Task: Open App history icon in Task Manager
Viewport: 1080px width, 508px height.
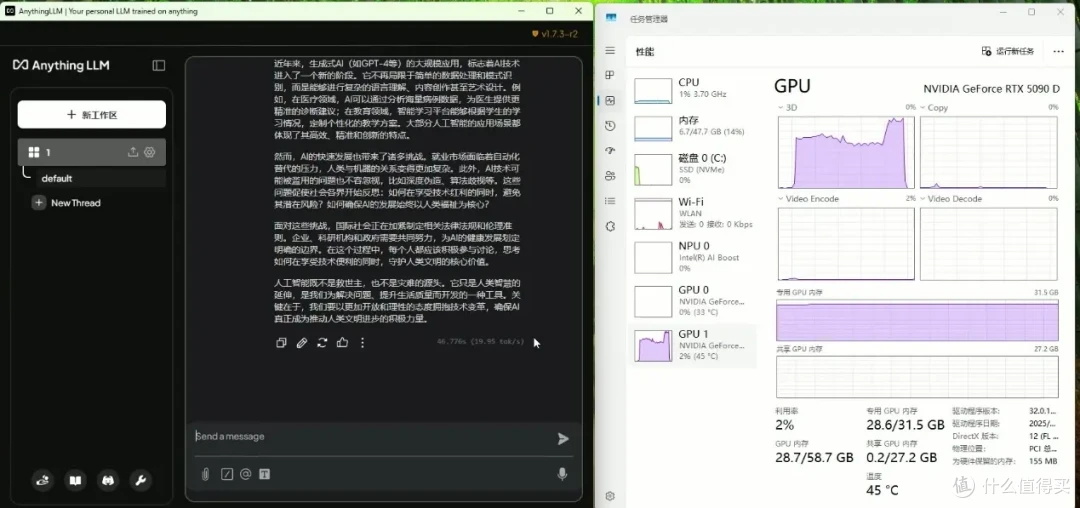Action: tap(610, 126)
